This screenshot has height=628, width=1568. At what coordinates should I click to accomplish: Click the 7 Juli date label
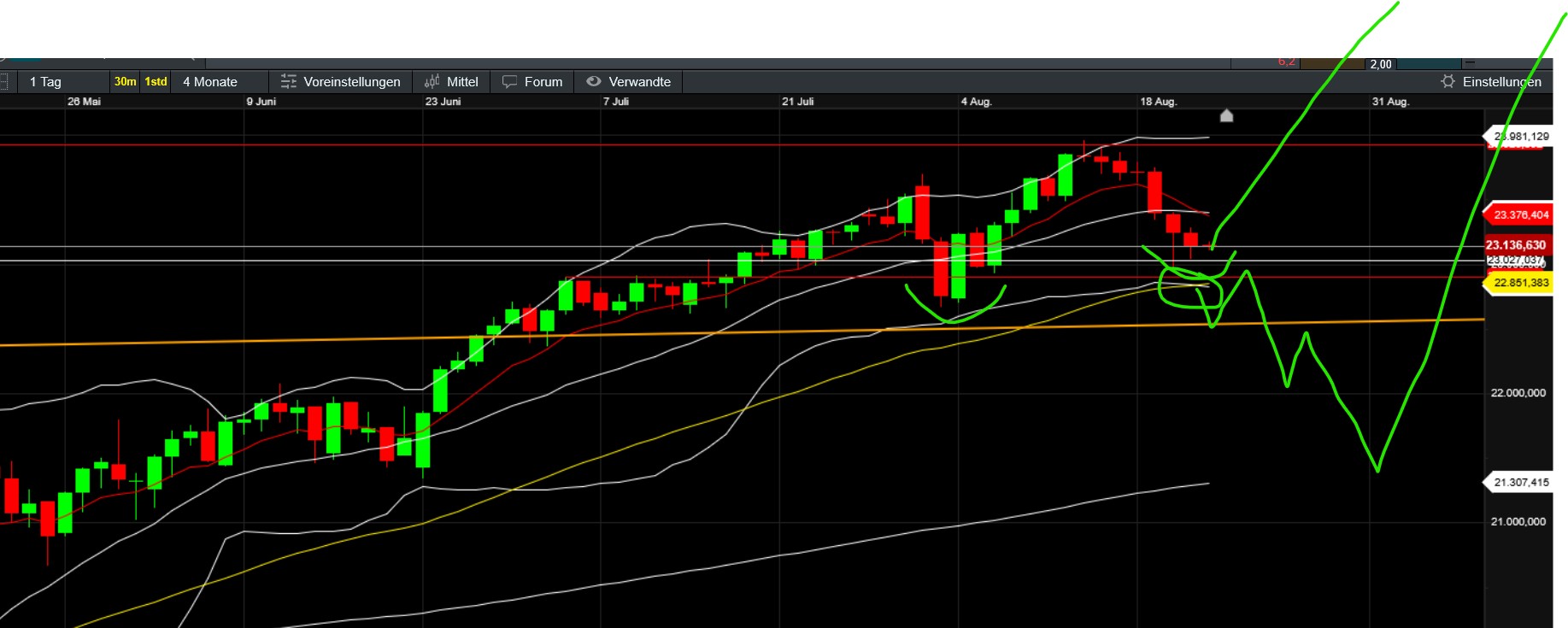click(616, 102)
